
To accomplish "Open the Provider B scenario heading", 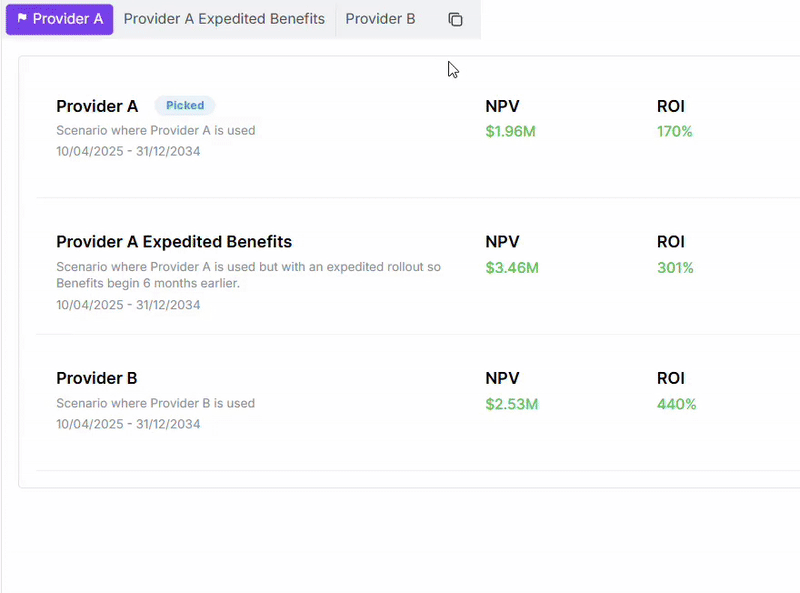I will click(x=96, y=378).
